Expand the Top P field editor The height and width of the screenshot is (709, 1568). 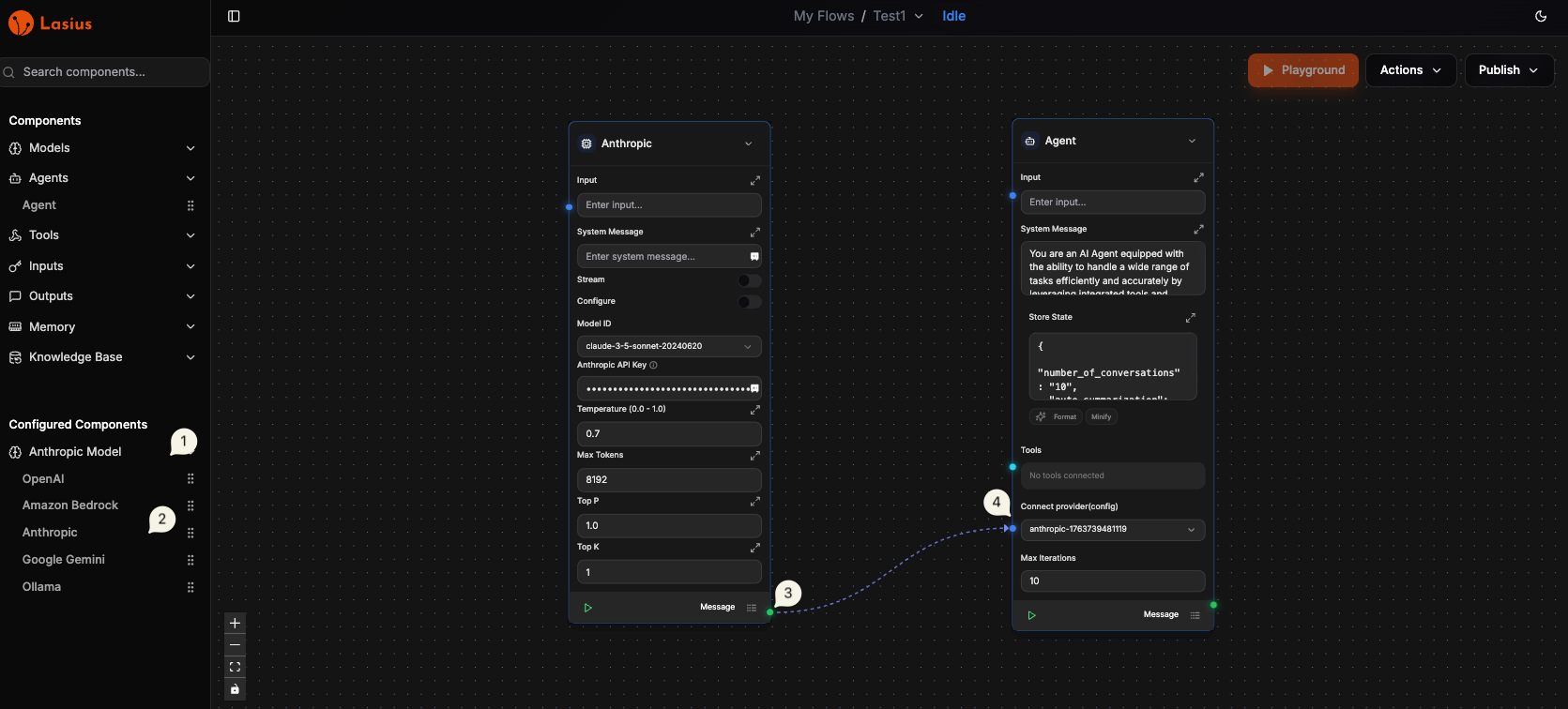pyautogui.click(x=755, y=501)
